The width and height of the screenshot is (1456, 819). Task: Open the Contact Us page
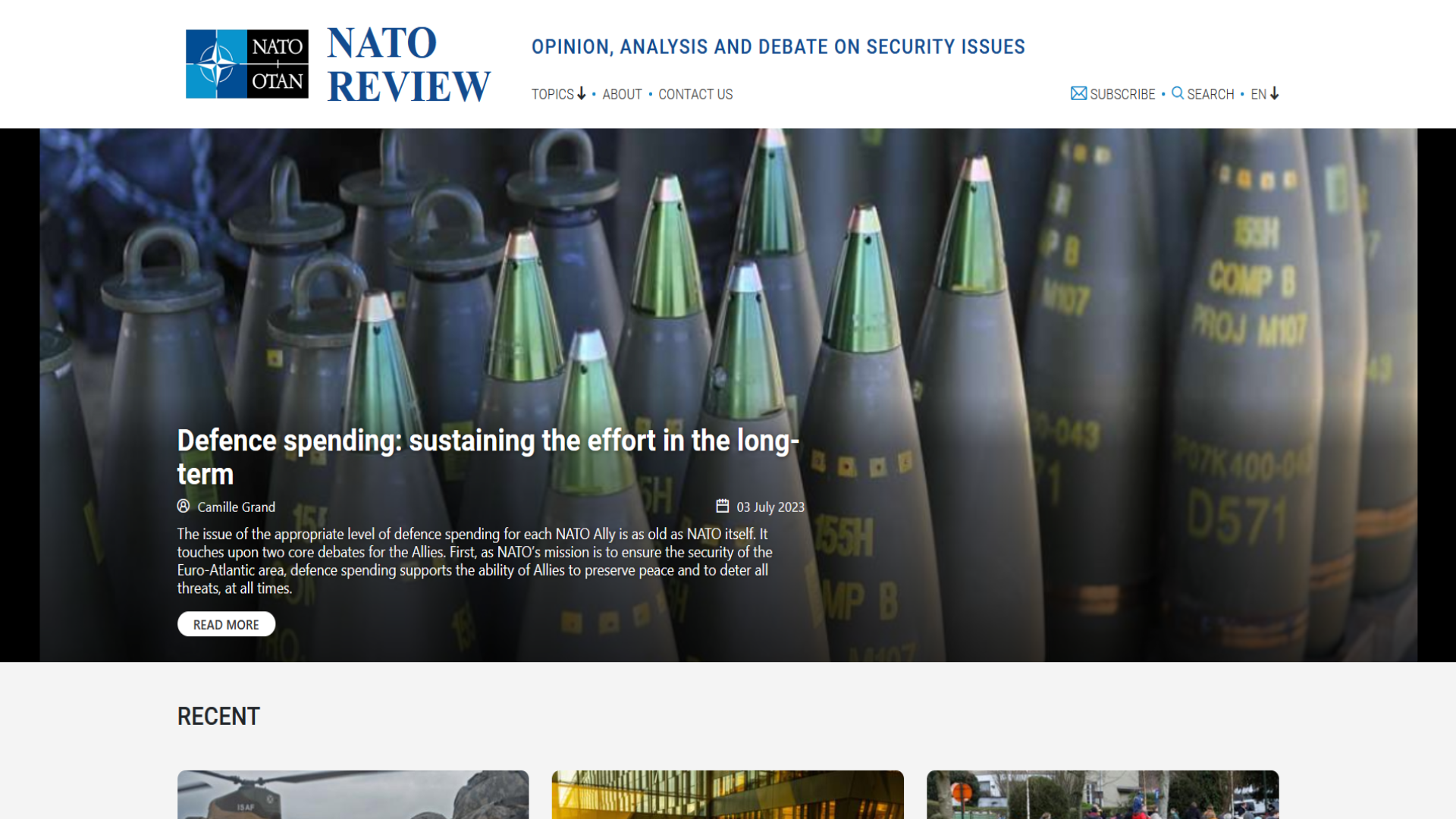(x=695, y=94)
